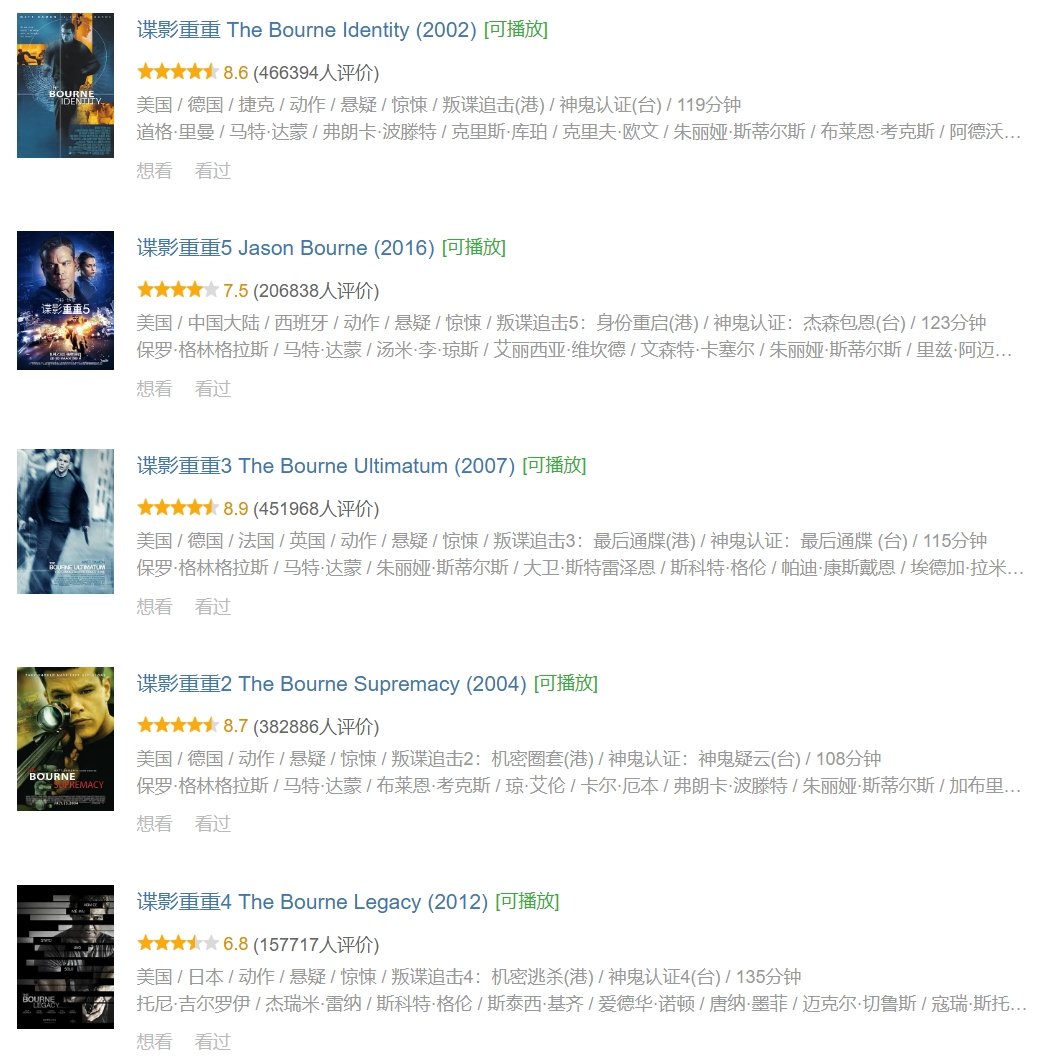The width and height of the screenshot is (1045, 1062).
Task: Click 可播放 next to The Bourne Identity
Action: pos(516,30)
